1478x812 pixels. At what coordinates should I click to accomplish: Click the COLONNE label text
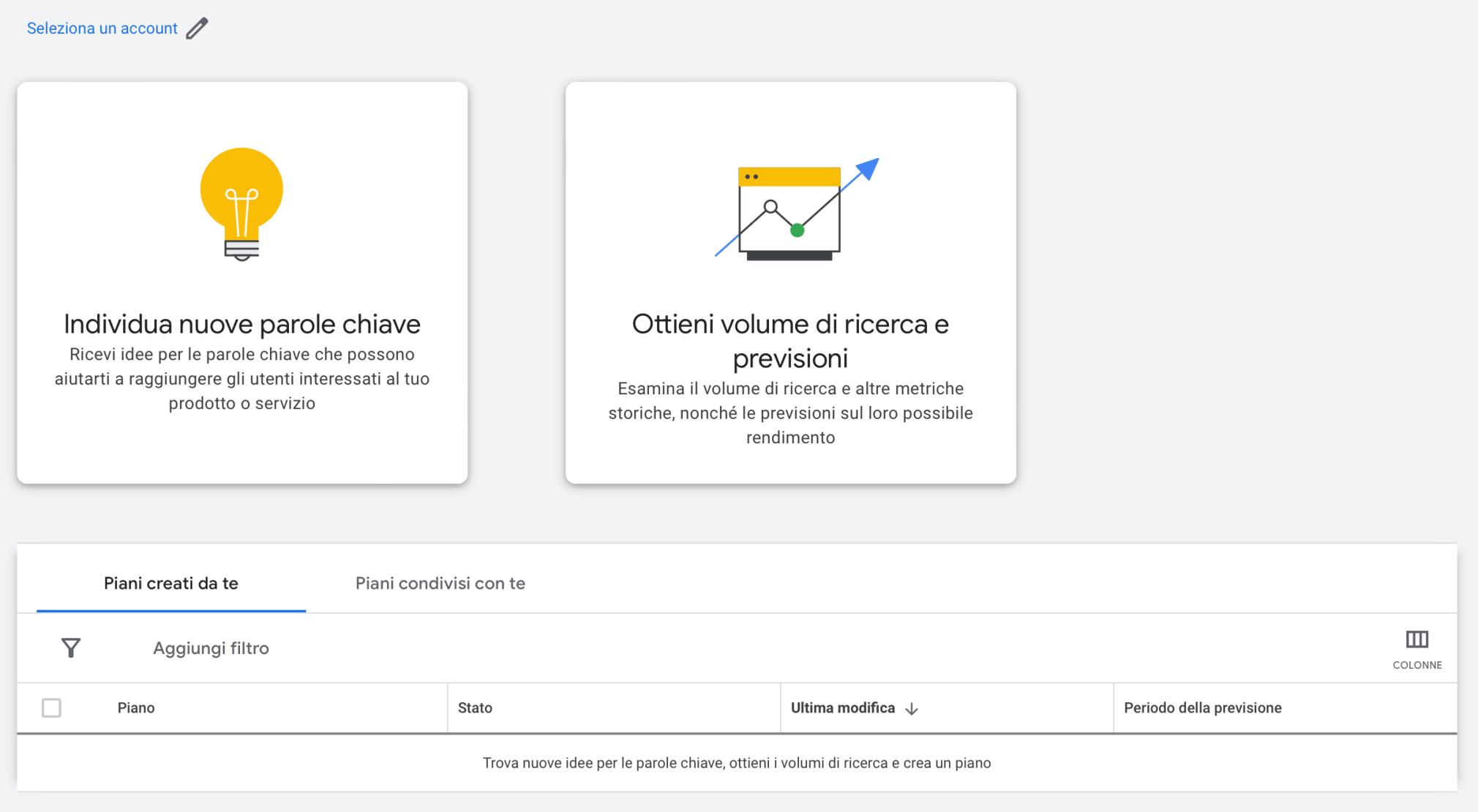pos(1417,665)
